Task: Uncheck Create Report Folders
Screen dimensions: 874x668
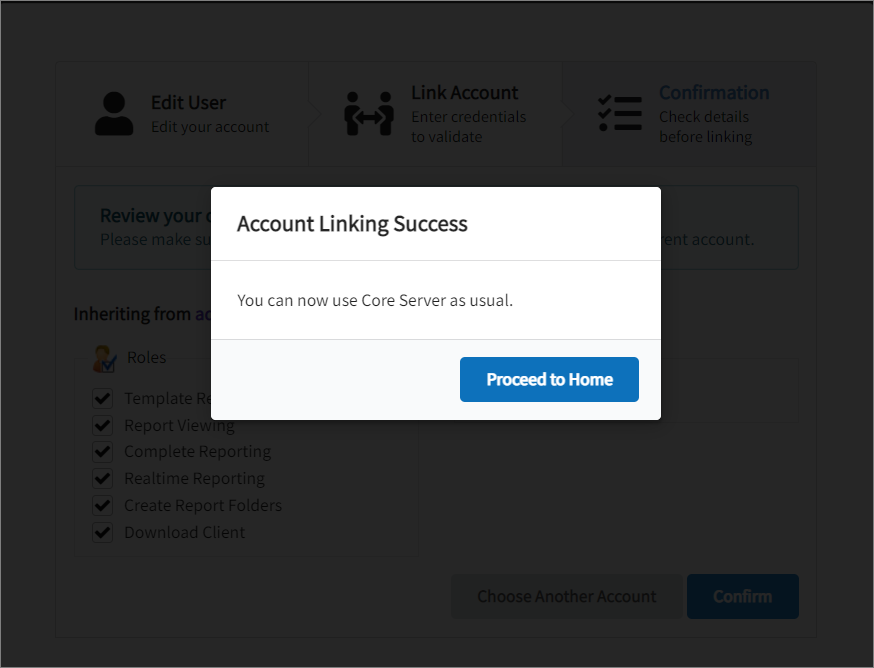Action: (102, 505)
